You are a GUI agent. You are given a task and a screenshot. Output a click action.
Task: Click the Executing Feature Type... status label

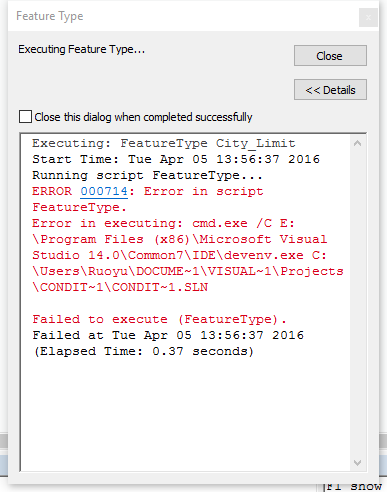[81, 50]
